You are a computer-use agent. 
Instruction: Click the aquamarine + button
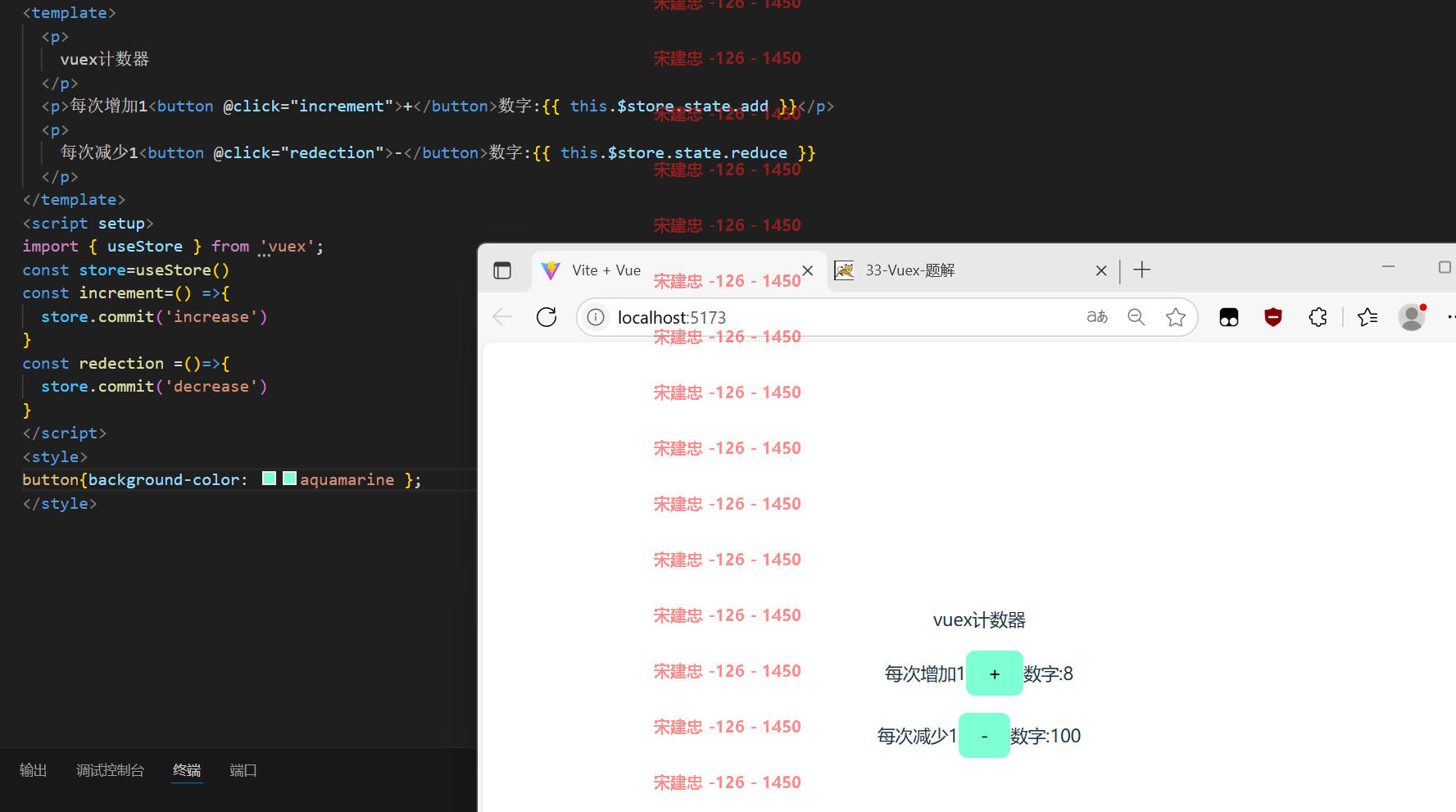coord(995,674)
